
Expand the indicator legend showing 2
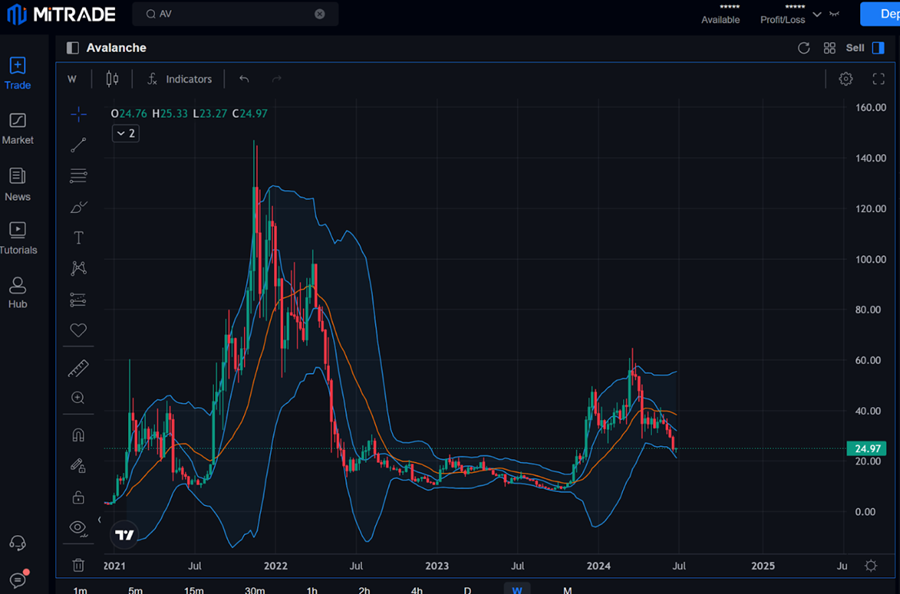click(125, 133)
